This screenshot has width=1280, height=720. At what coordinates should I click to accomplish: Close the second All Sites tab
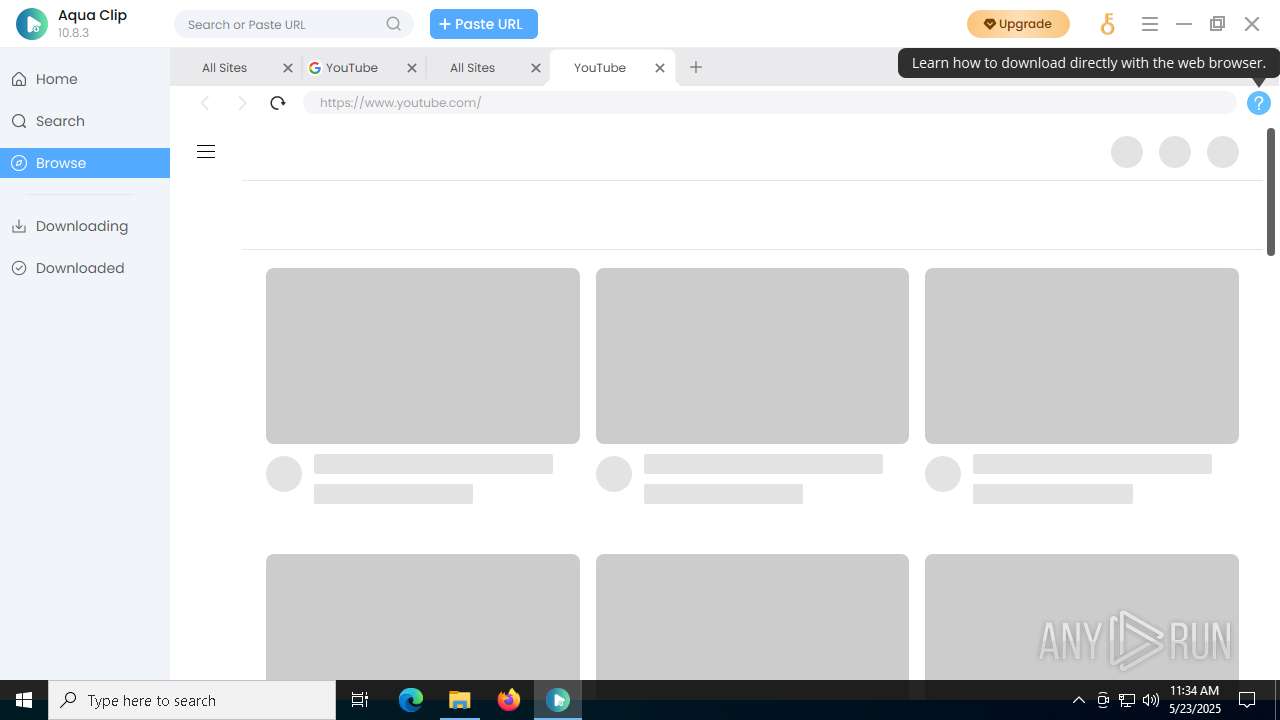(536, 68)
